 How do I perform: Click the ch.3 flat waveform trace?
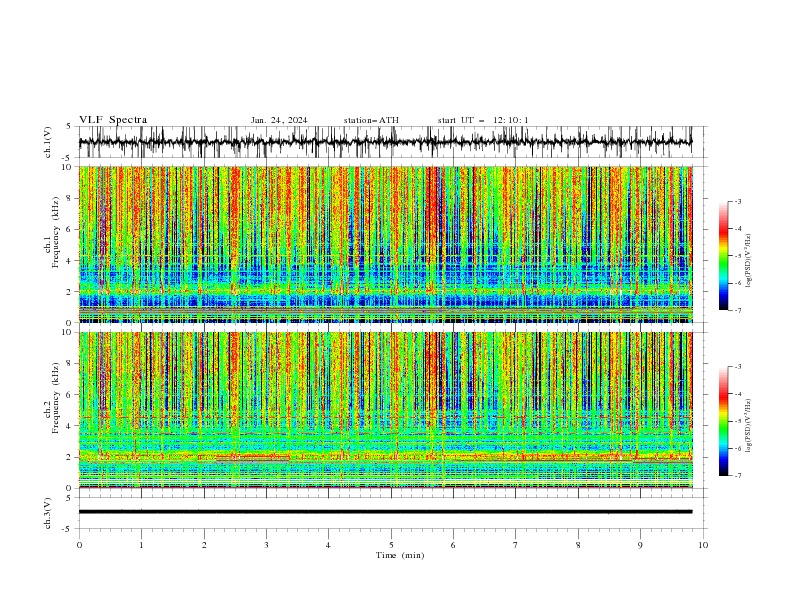click(385, 512)
